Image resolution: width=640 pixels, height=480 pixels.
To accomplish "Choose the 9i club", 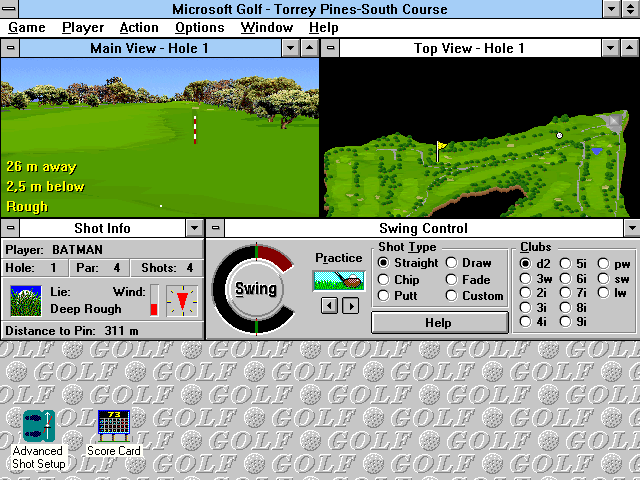I will coord(573,322).
